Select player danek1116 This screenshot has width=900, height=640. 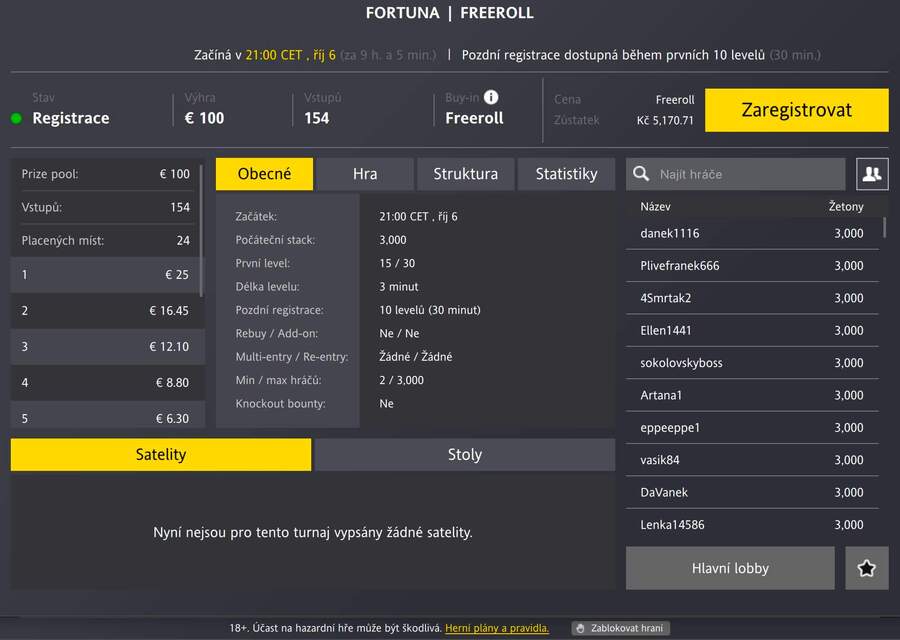coord(752,233)
